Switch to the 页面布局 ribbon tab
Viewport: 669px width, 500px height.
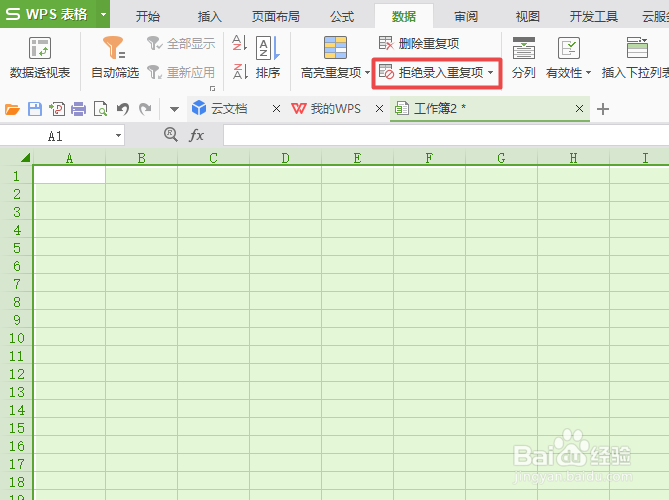[276, 16]
